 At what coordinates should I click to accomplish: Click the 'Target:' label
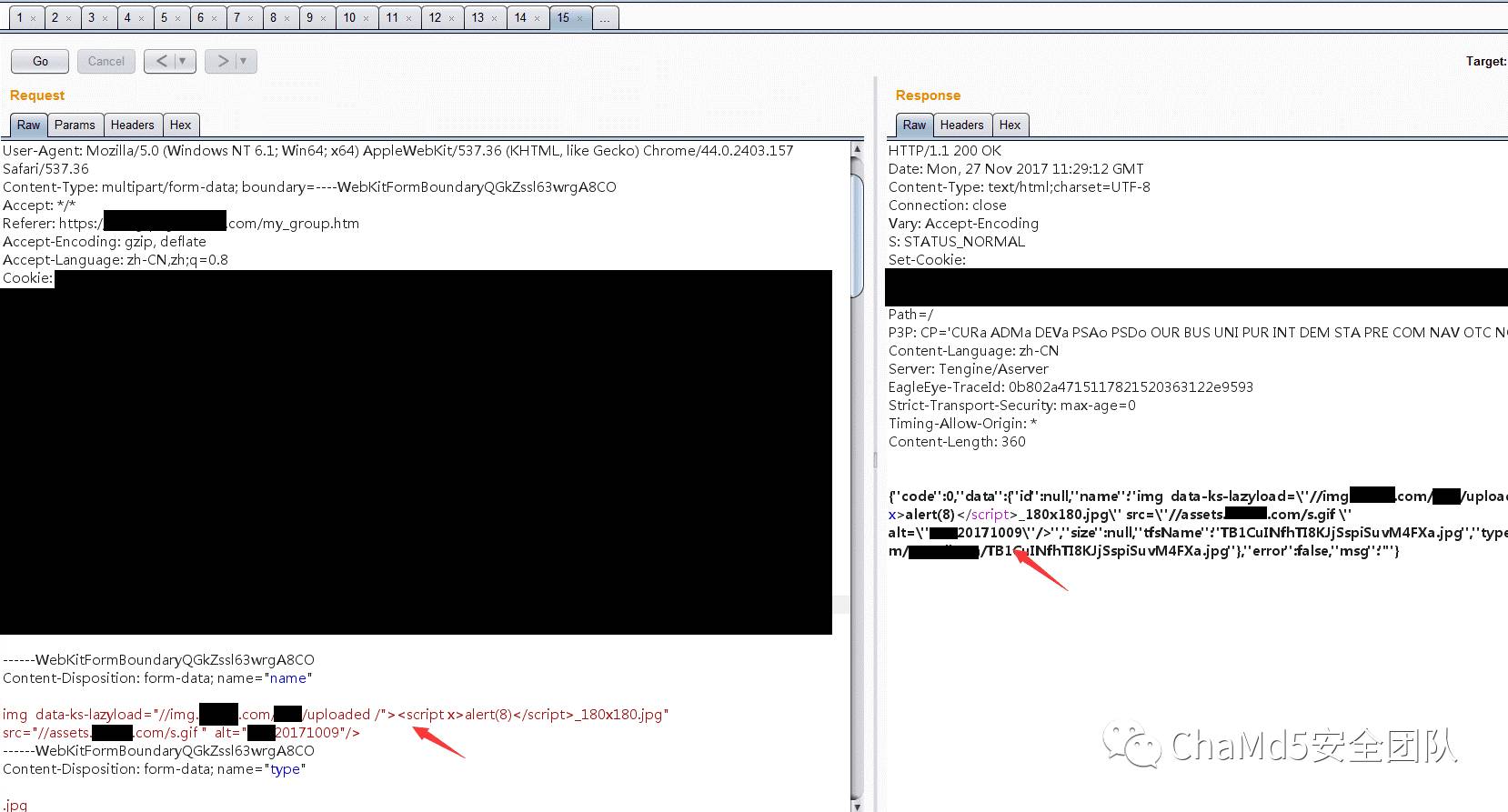tap(1486, 61)
